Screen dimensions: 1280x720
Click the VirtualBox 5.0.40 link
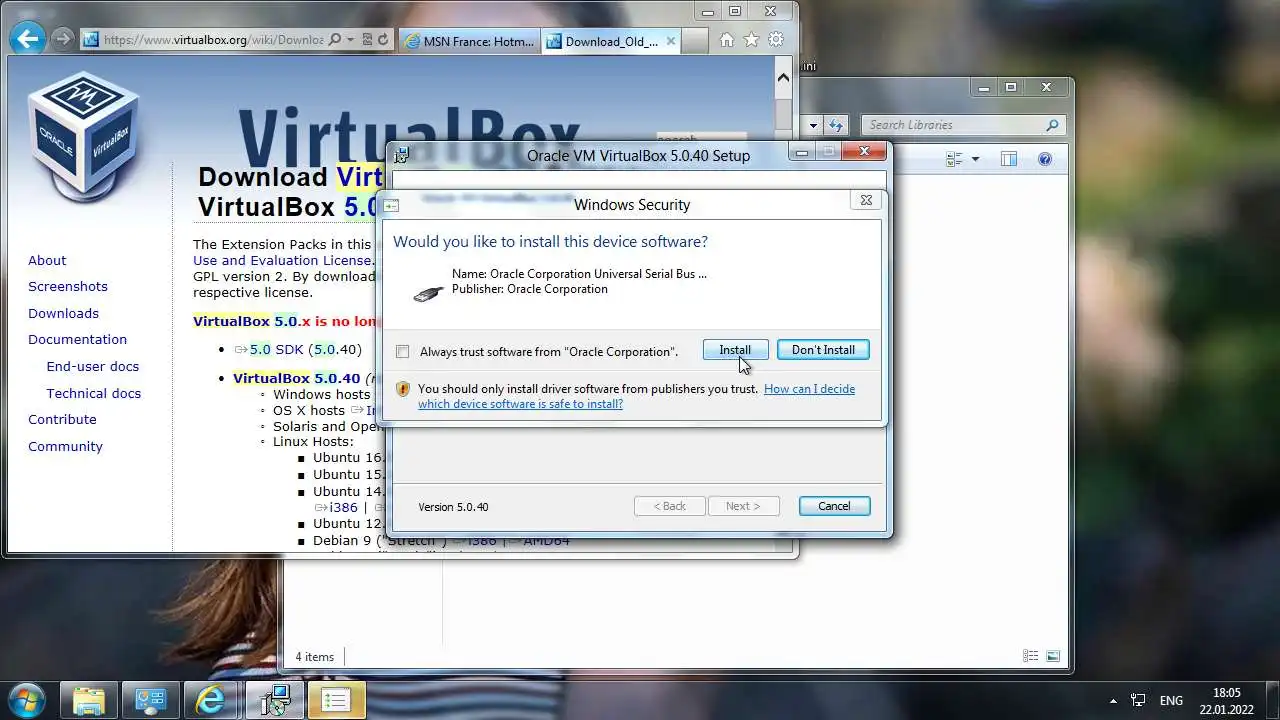296,378
